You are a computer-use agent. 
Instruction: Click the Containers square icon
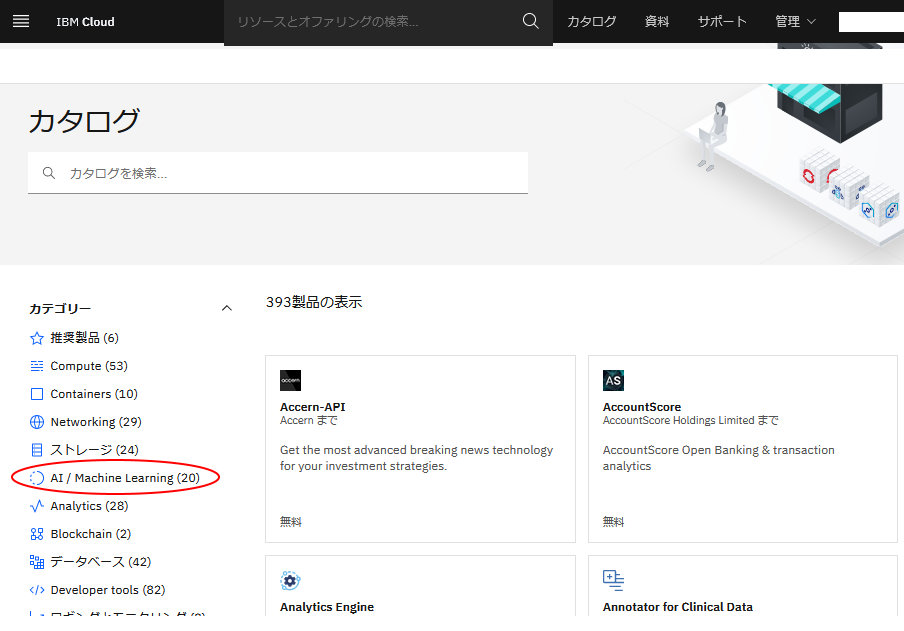click(x=37, y=394)
